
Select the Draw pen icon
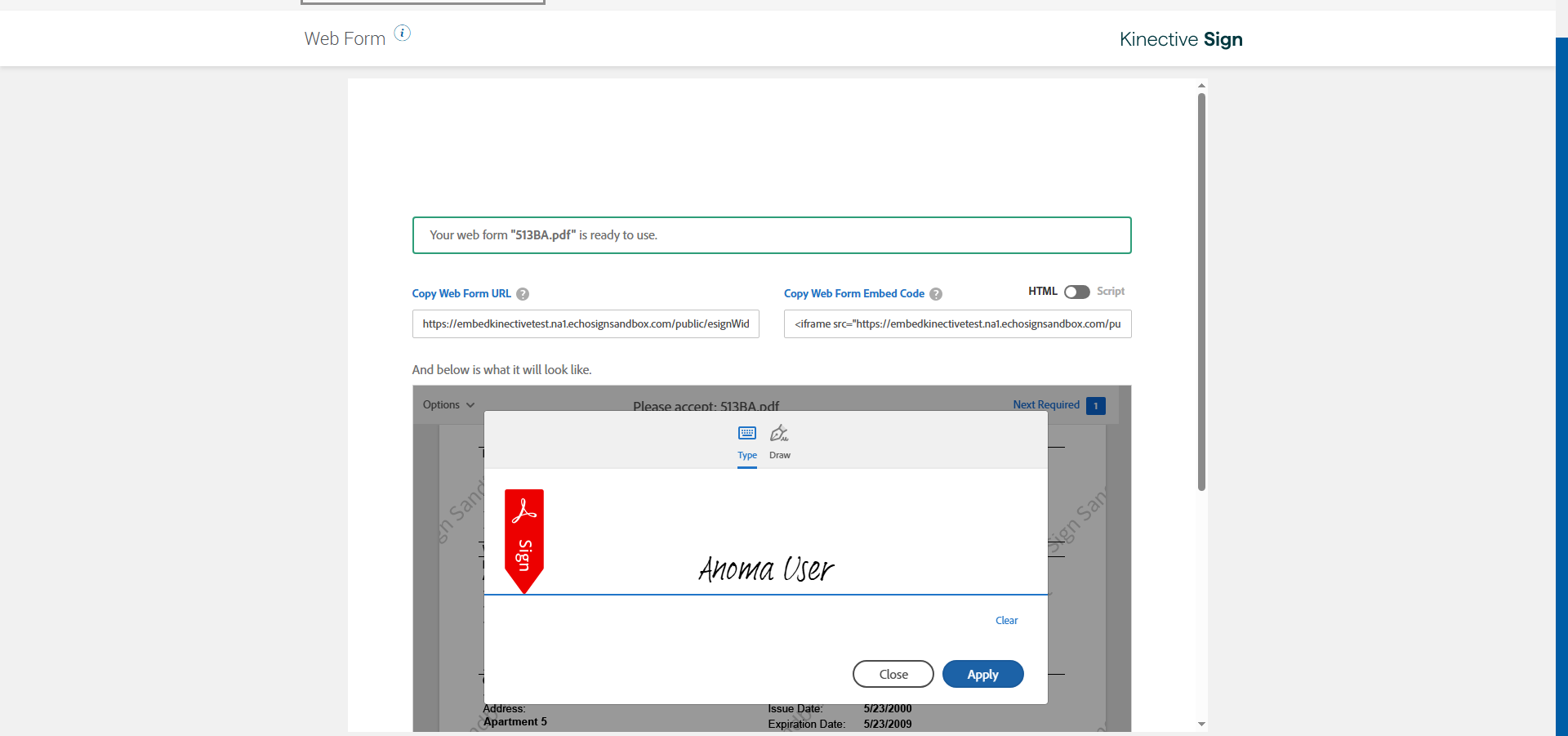click(x=780, y=433)
